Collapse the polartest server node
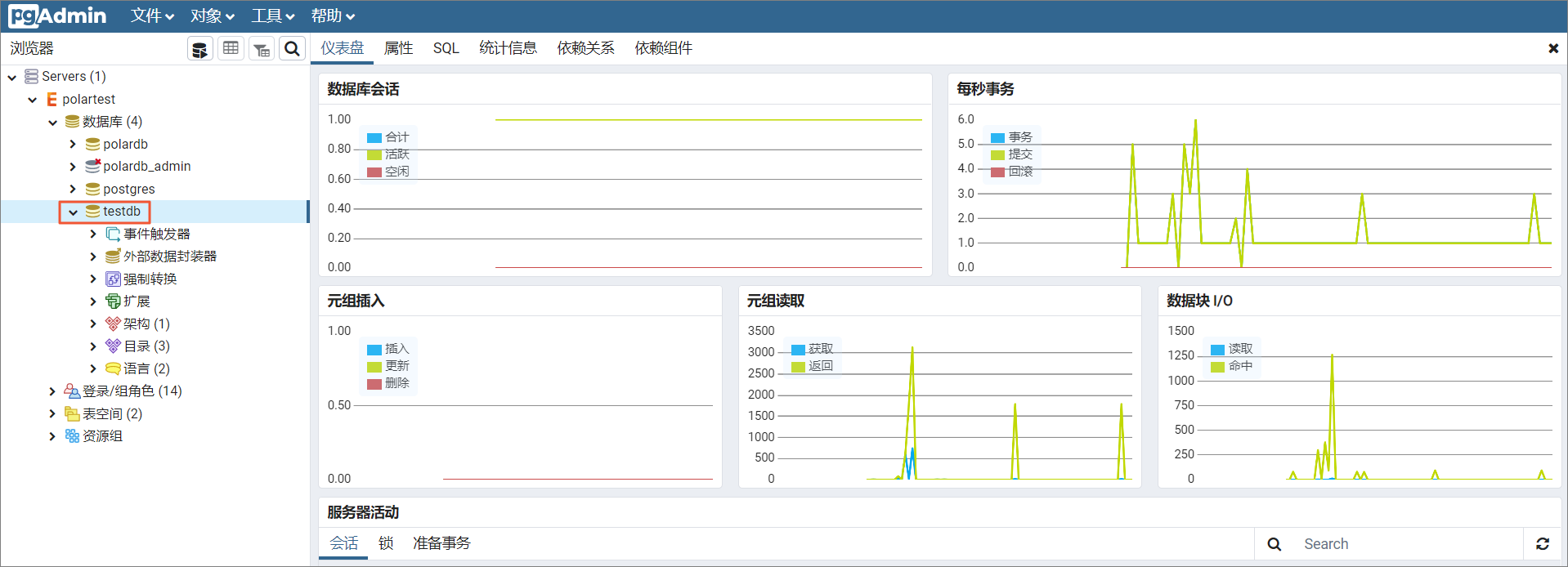This screenshot has width=1568, height=567. pos(33,100)
